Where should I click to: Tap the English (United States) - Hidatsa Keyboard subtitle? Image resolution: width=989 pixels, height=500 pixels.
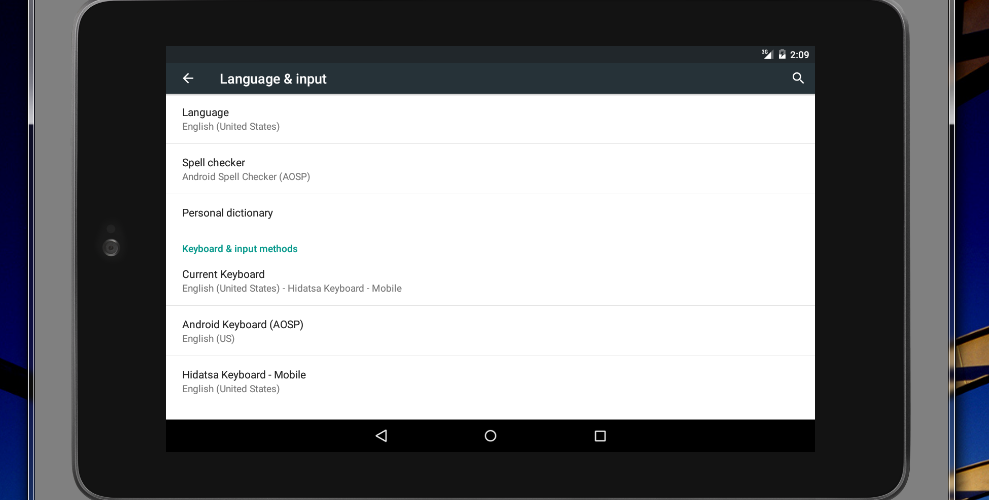[x=291, y=289]
